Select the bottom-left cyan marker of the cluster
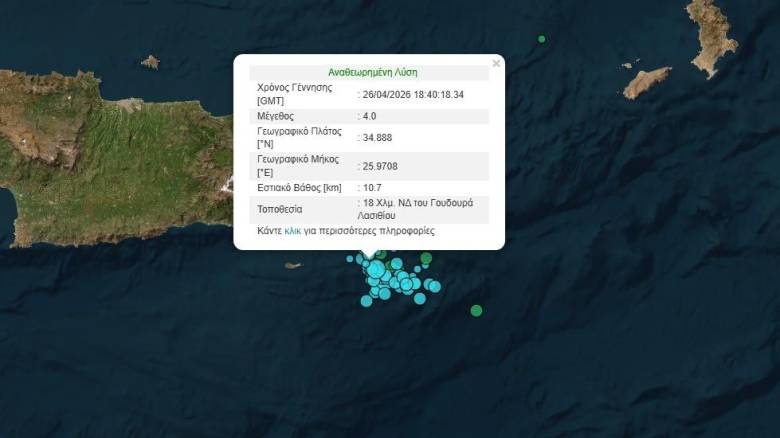This screenshot has height=438, width=780. 367,301
